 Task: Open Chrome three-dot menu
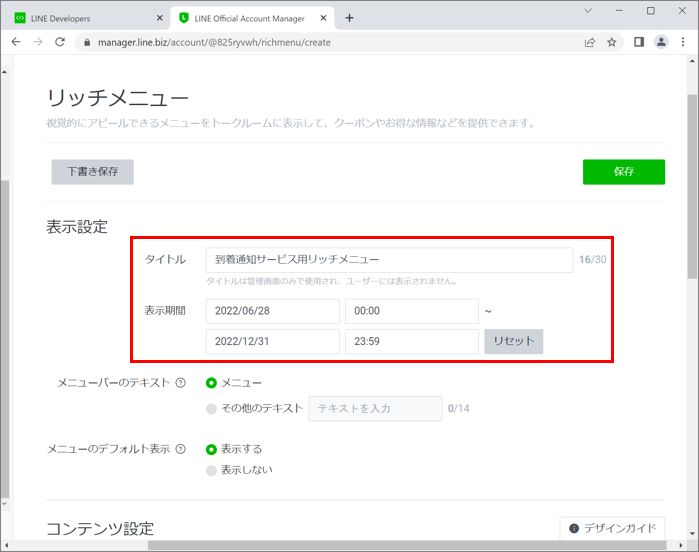(x=683, y=42)
